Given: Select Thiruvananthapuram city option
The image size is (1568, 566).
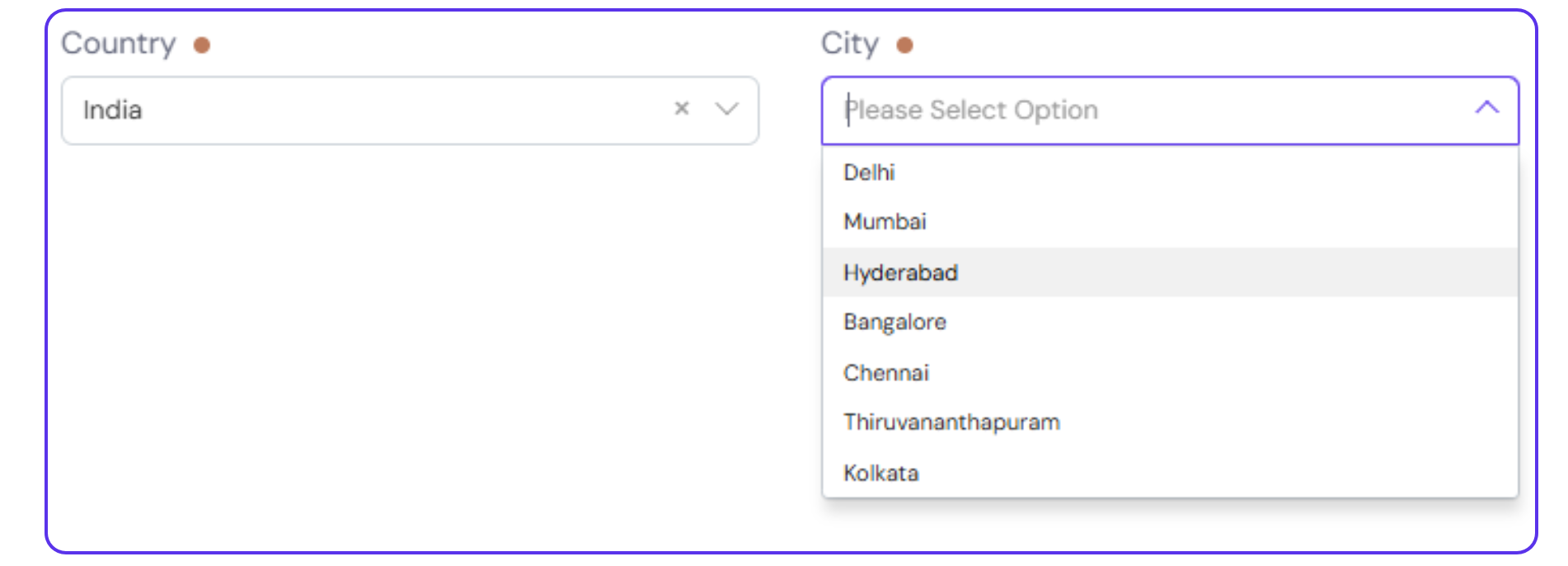Looking at the screenshot, I should pos(951,422).
